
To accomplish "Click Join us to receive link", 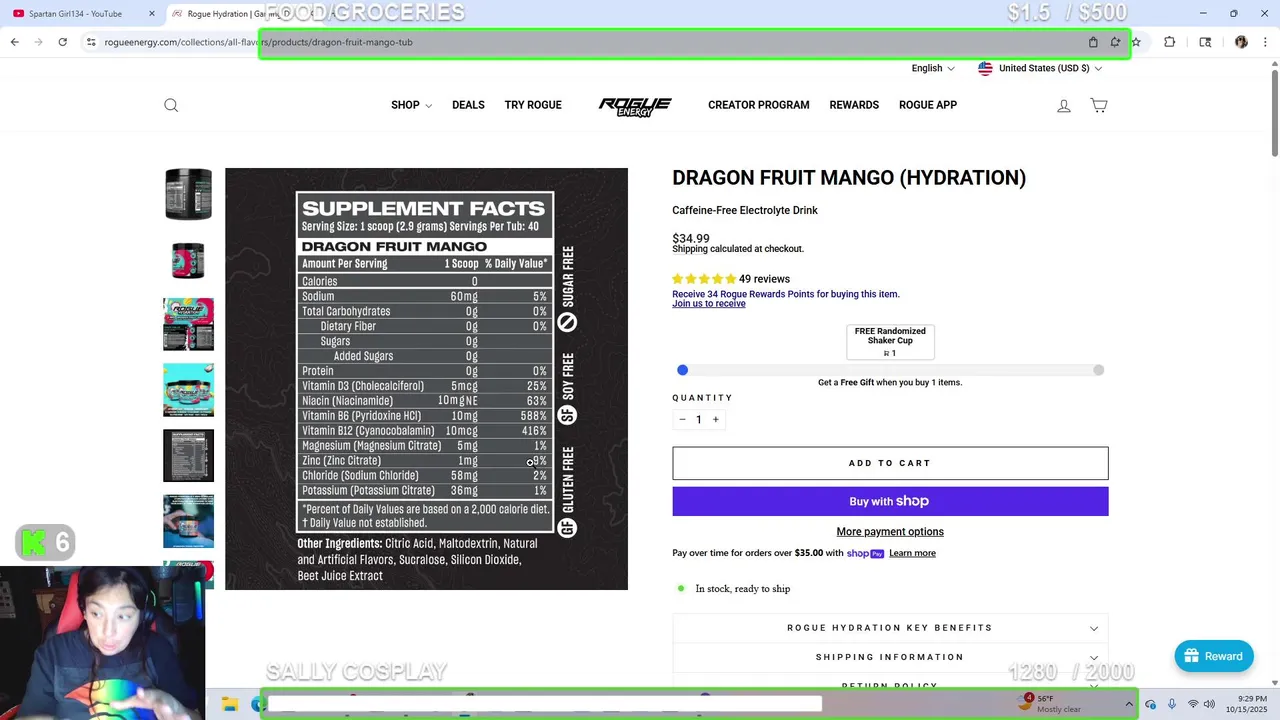I will coord(709,304).
